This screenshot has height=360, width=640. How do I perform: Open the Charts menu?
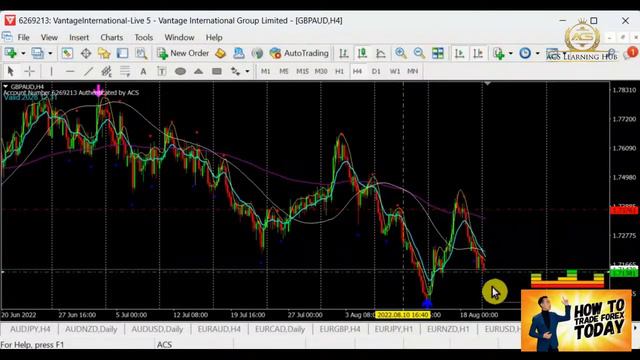pyautogui.click(x=111, y=38)
